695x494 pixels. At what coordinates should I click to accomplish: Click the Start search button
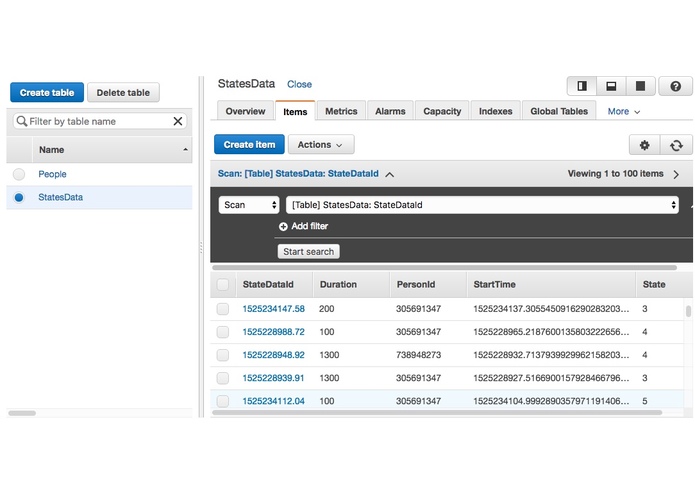coord(308,252)
